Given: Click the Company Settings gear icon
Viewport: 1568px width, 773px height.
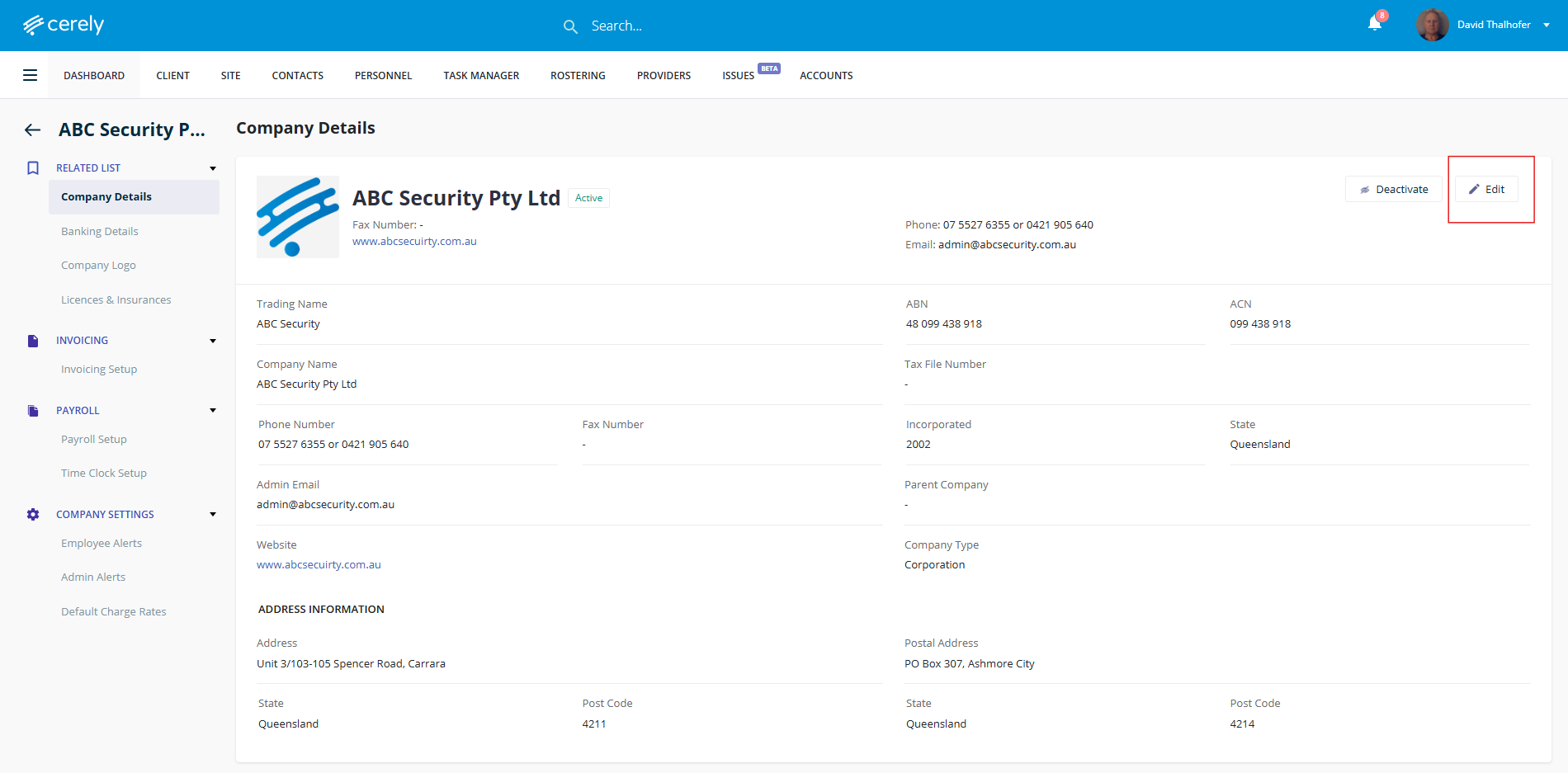Looking at the screenshot, I should 33,514.
